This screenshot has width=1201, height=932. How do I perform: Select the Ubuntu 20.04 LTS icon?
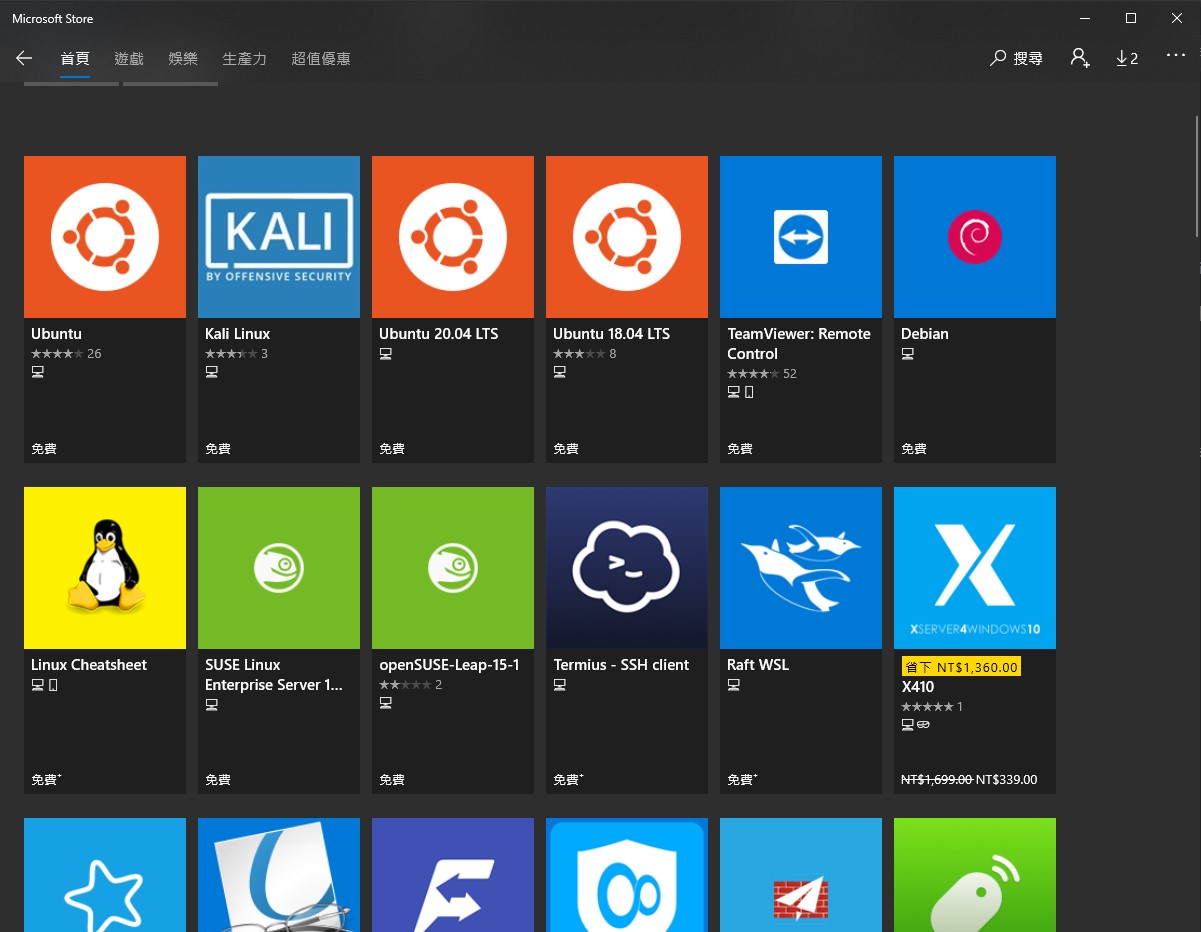pos(453,237)
